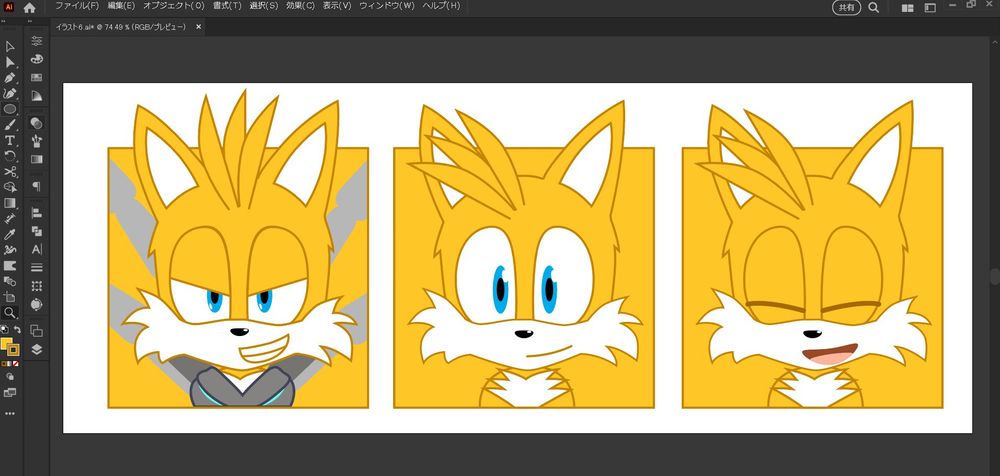Open the Arrange Documents layout icon
This screenshot has width=1000, height=476.
tap(907, 8)
